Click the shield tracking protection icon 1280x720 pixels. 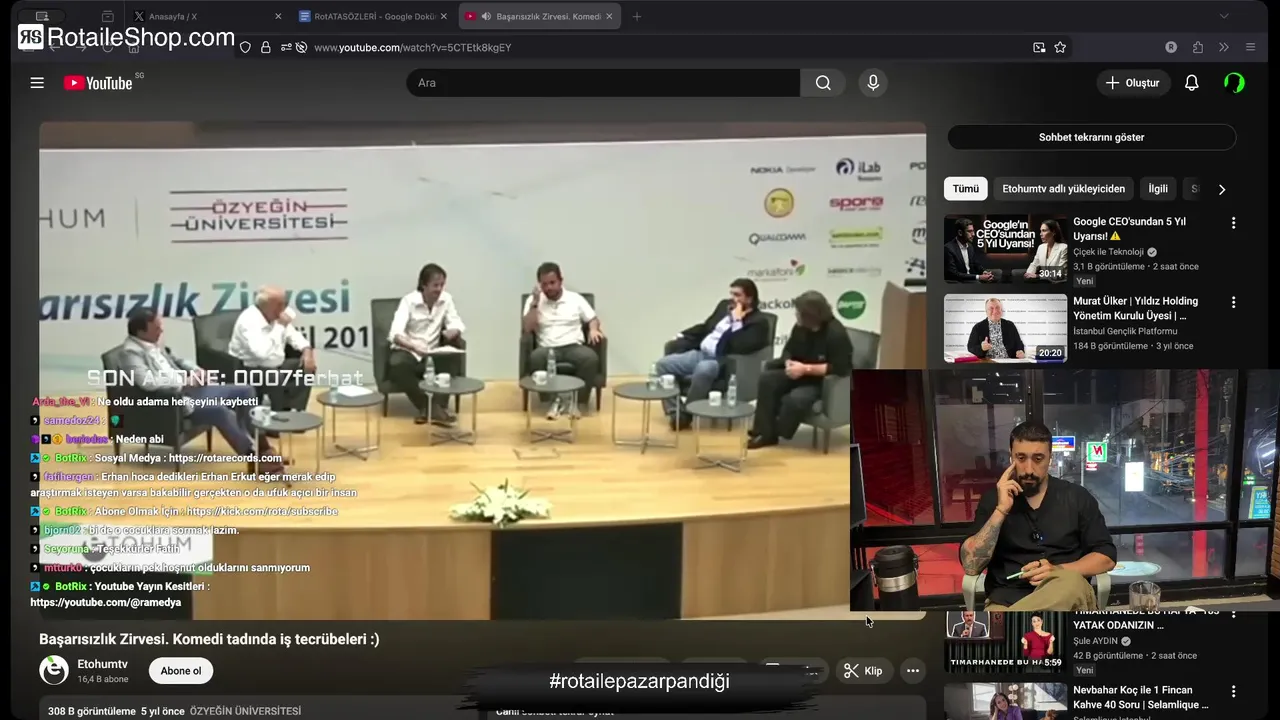[245, 47]
